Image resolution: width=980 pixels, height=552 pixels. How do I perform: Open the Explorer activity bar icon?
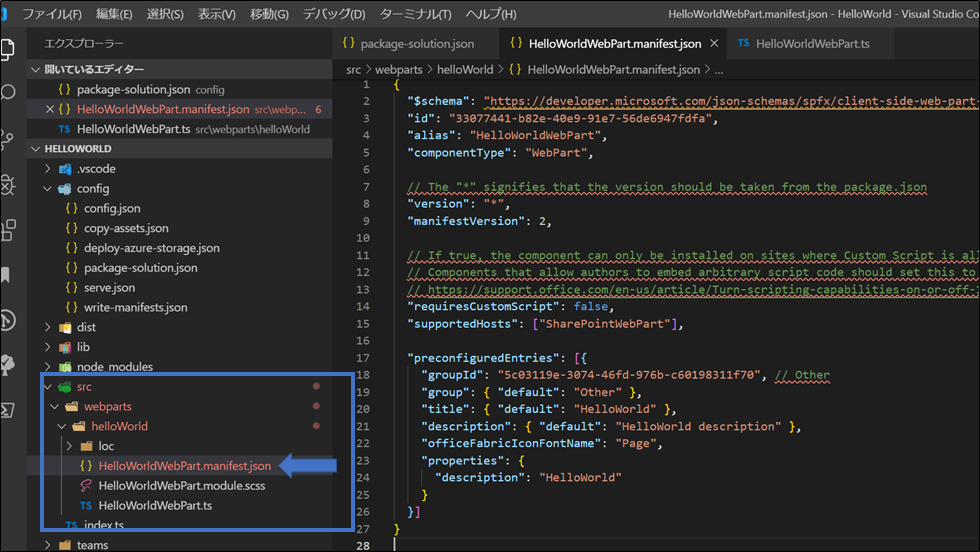(8, 49)
